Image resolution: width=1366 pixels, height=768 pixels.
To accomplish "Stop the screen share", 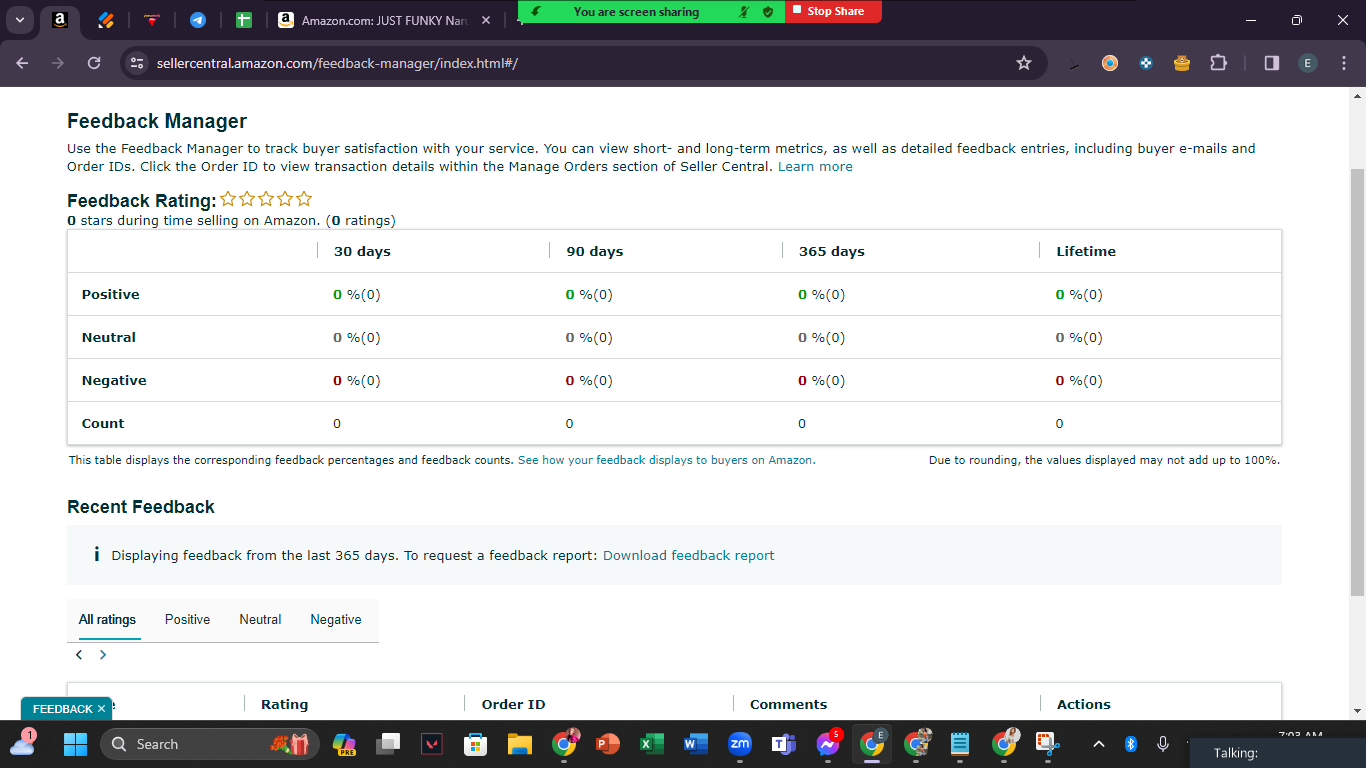I will point(833,11).
